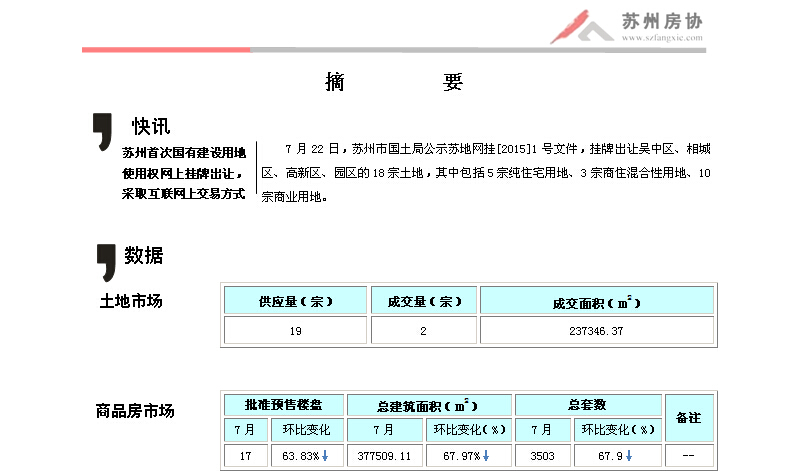Image resolution: width=790 pixels, height=473 pixels.
Task: Click the paragraph line 宗商业用地
Action: click(x=294, y=197)
